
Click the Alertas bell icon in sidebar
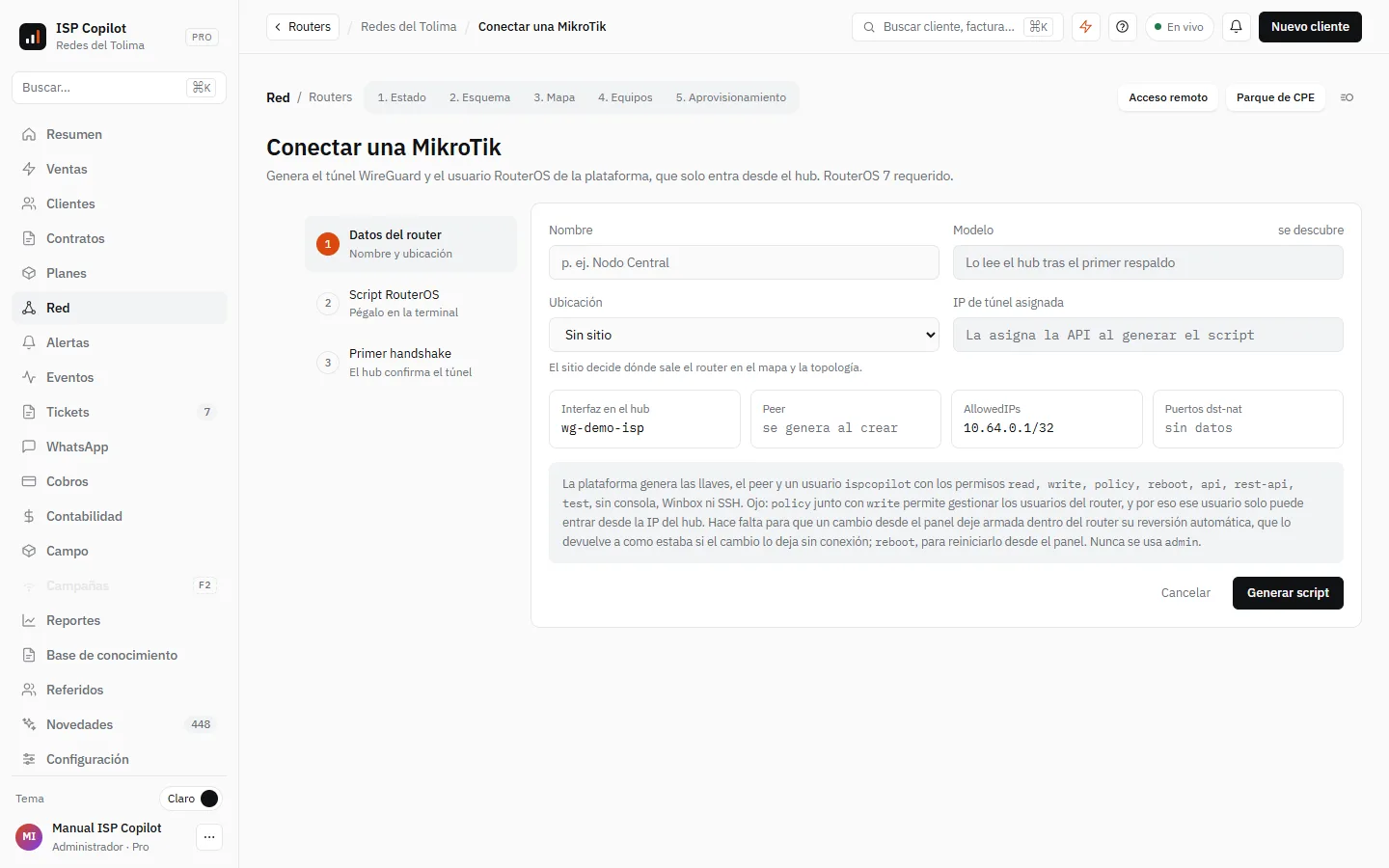pos(29,342)
